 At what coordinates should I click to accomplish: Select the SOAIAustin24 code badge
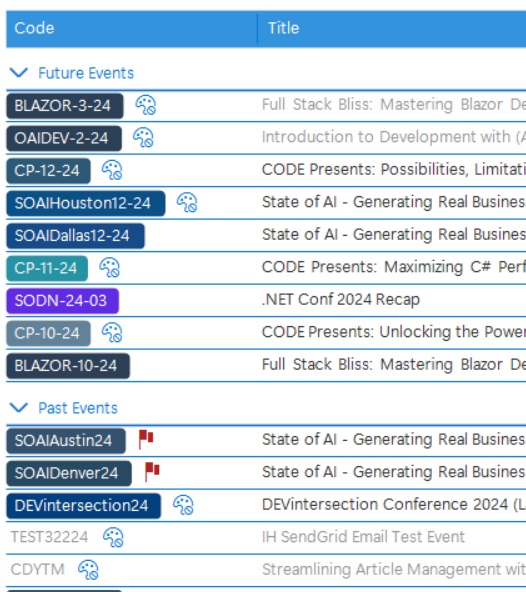click(66, 441)
